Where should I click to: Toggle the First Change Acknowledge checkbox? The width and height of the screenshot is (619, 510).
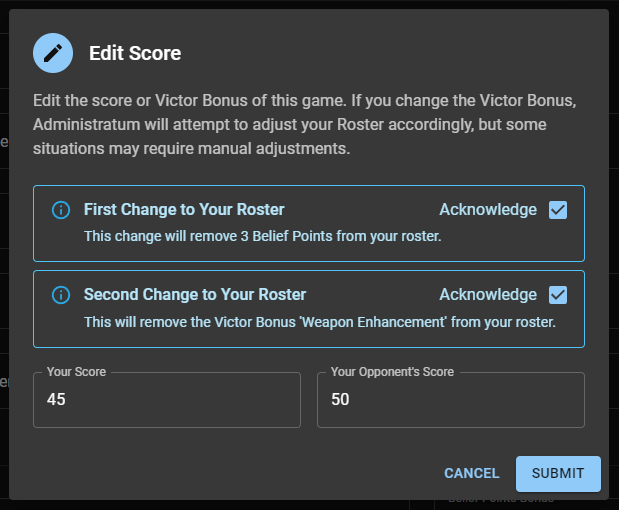(x=558, y=210)
